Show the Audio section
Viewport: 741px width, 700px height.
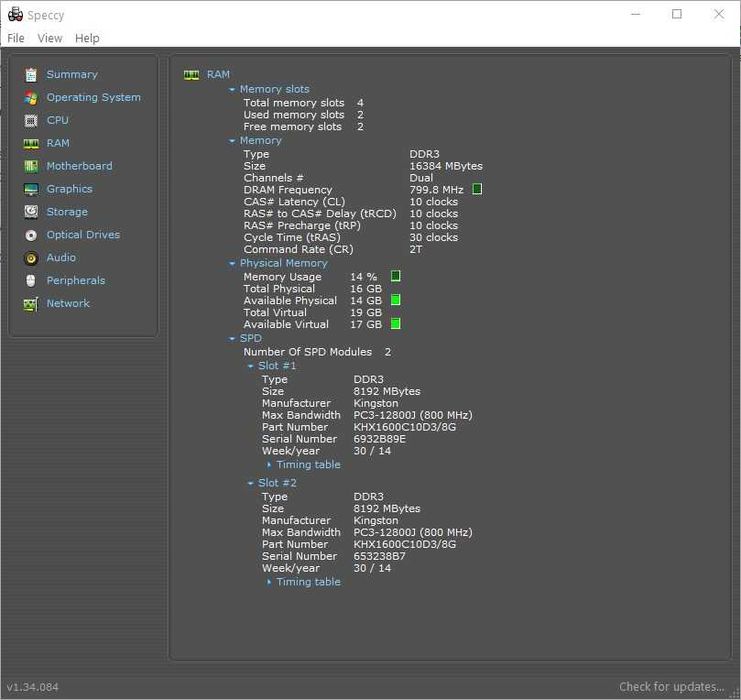(x=61, y=258)
